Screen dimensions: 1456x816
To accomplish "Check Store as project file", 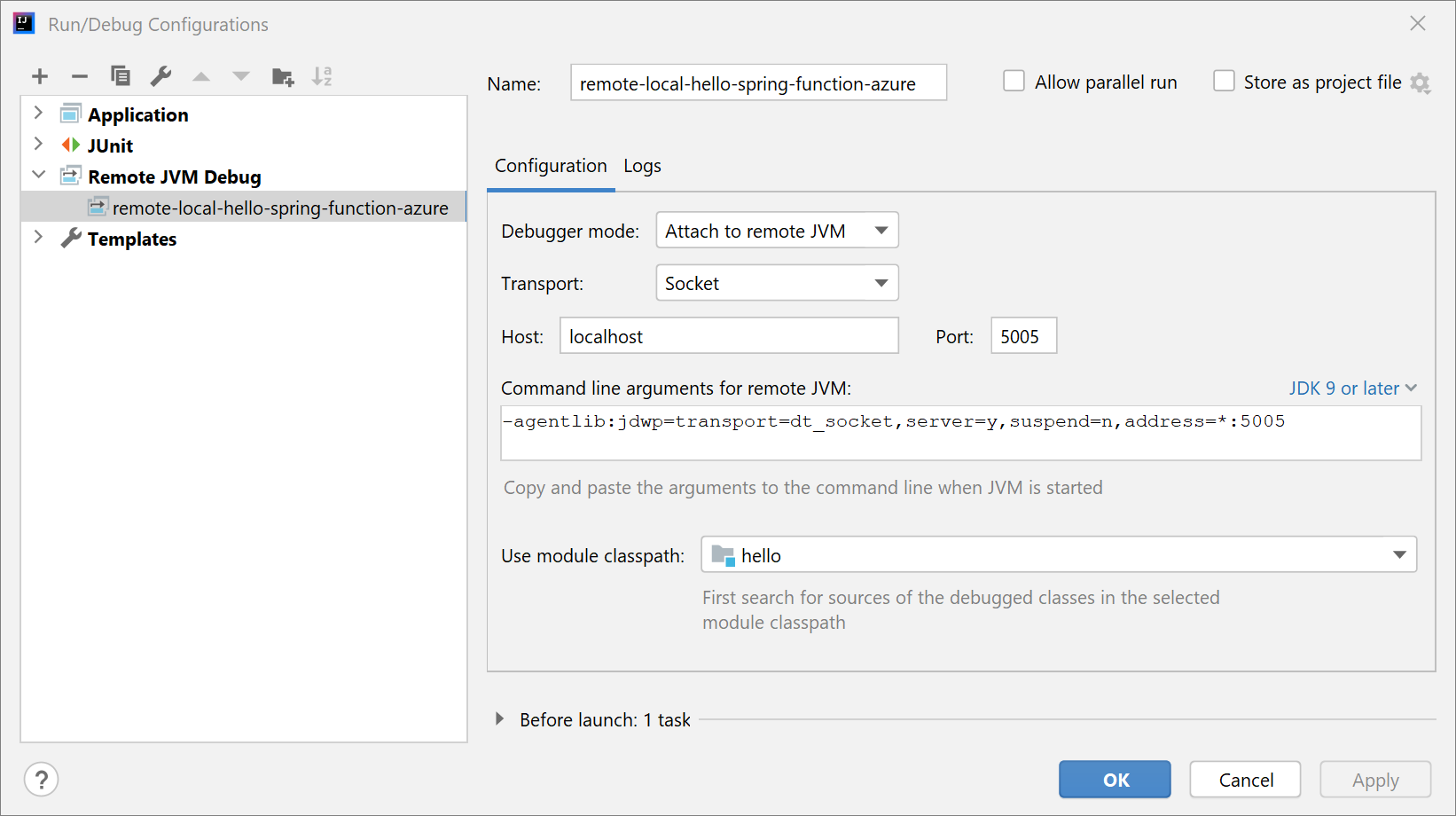I will tap(1224, 80).
